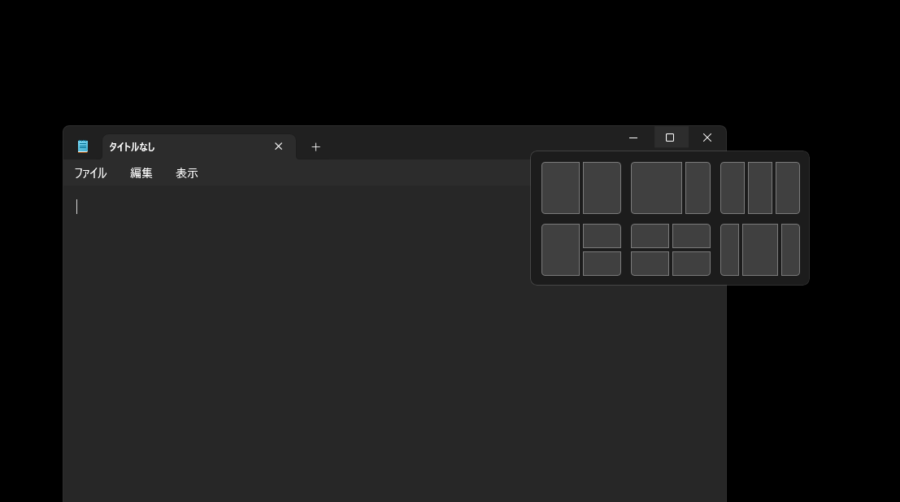Snap window to left half of two-column layout
The width and height of the screenshot is (900, 502).
(560, 188)
